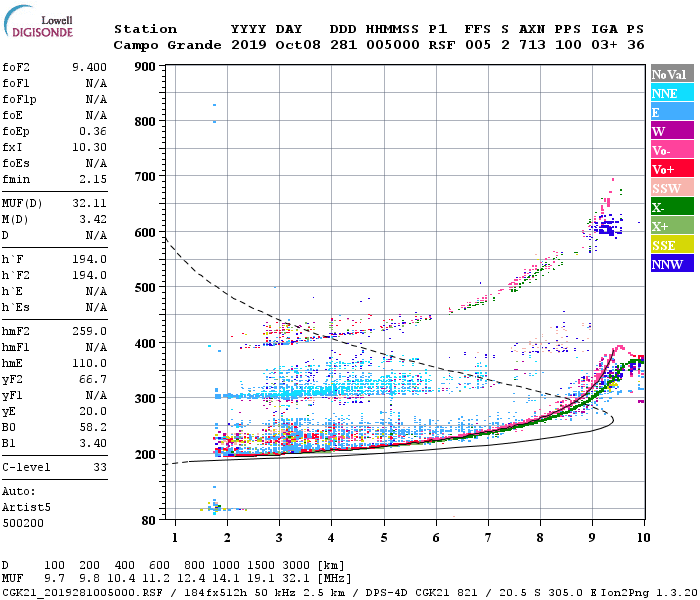
Task: Click the foEp value 0.36
Action: [x=93, y=131]
